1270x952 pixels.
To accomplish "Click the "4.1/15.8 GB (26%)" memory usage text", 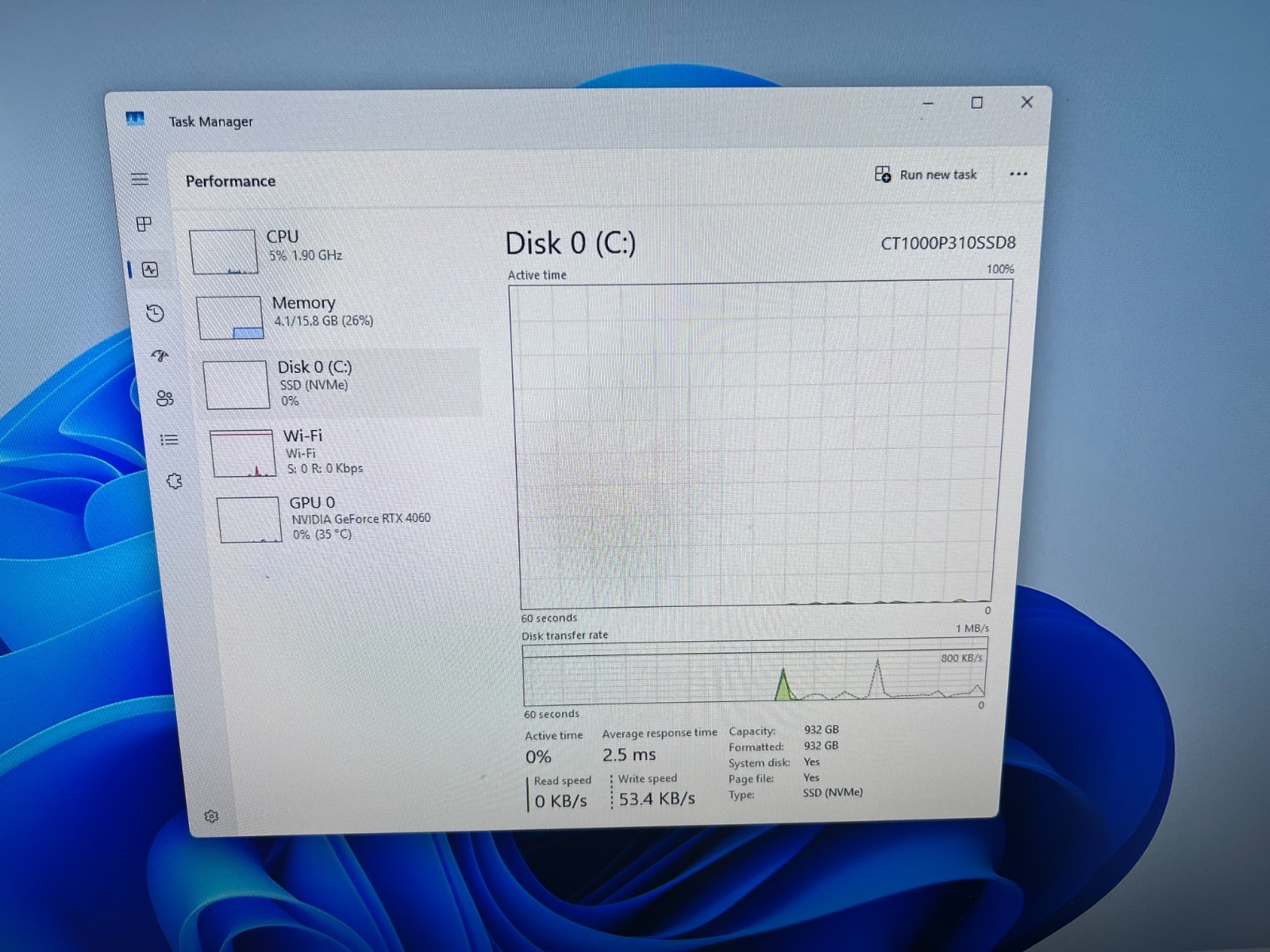I will click(x=324, y=321).
